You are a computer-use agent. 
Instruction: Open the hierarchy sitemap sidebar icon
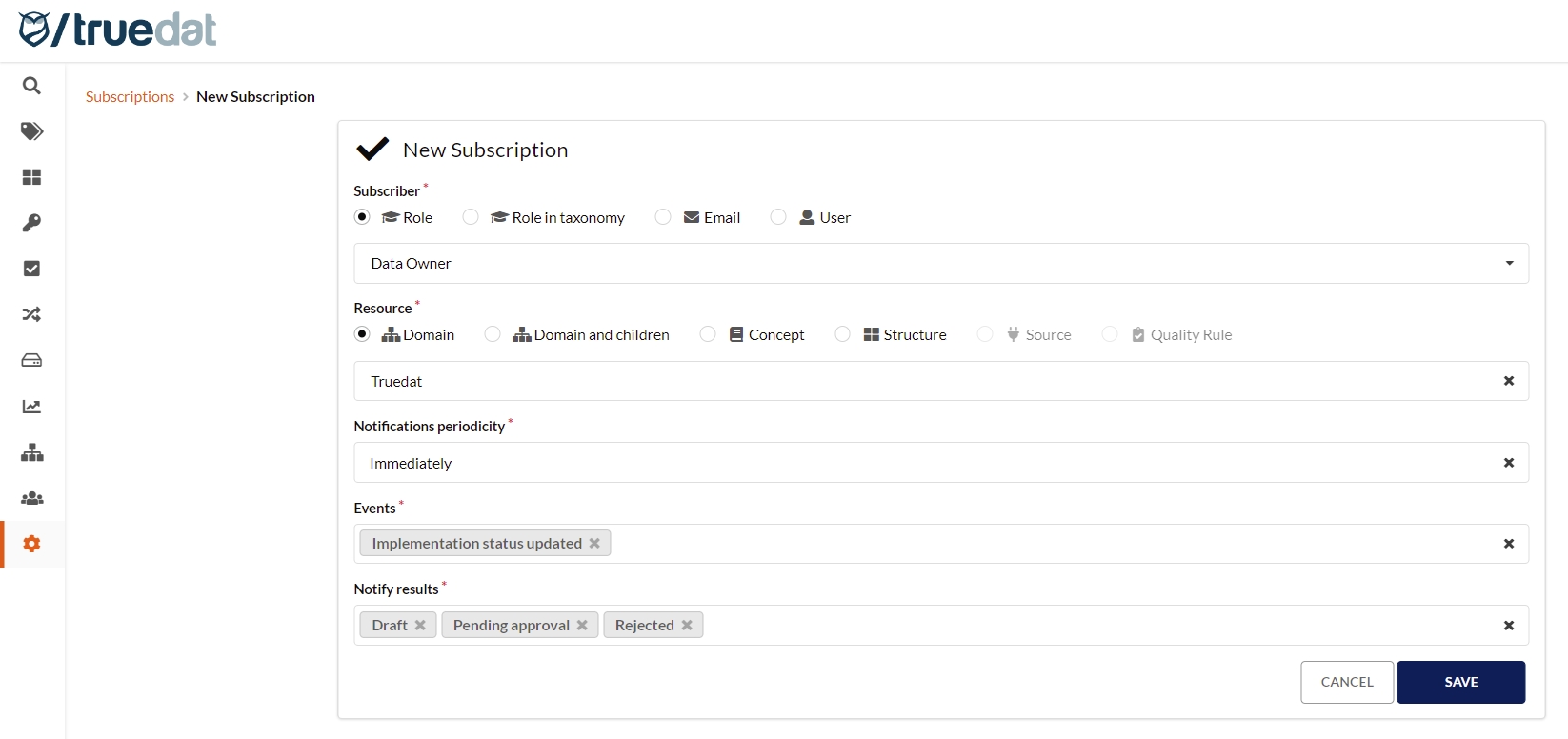tap(31, 452)
